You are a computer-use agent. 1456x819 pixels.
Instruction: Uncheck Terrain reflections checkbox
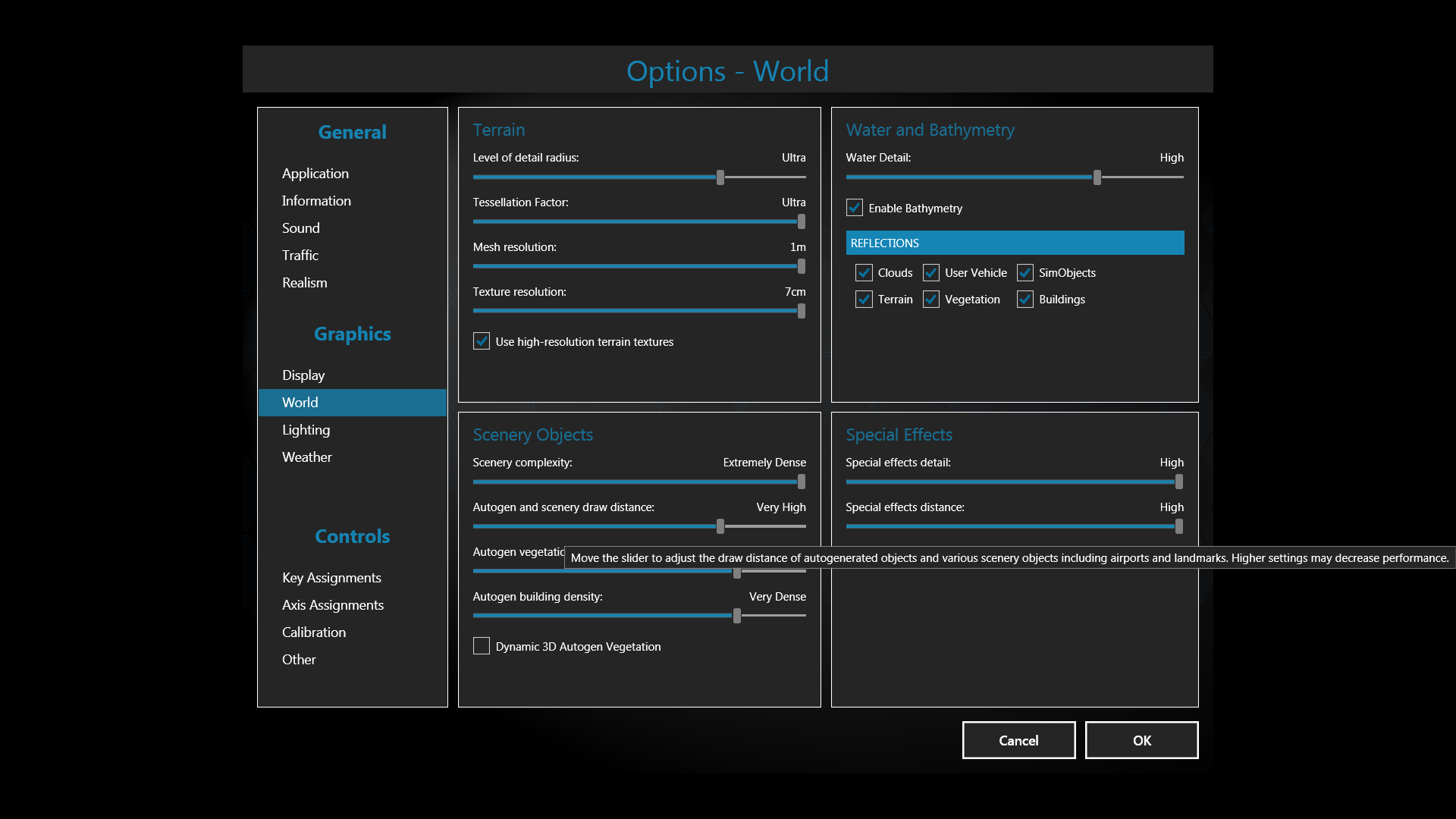coord(864,300)
